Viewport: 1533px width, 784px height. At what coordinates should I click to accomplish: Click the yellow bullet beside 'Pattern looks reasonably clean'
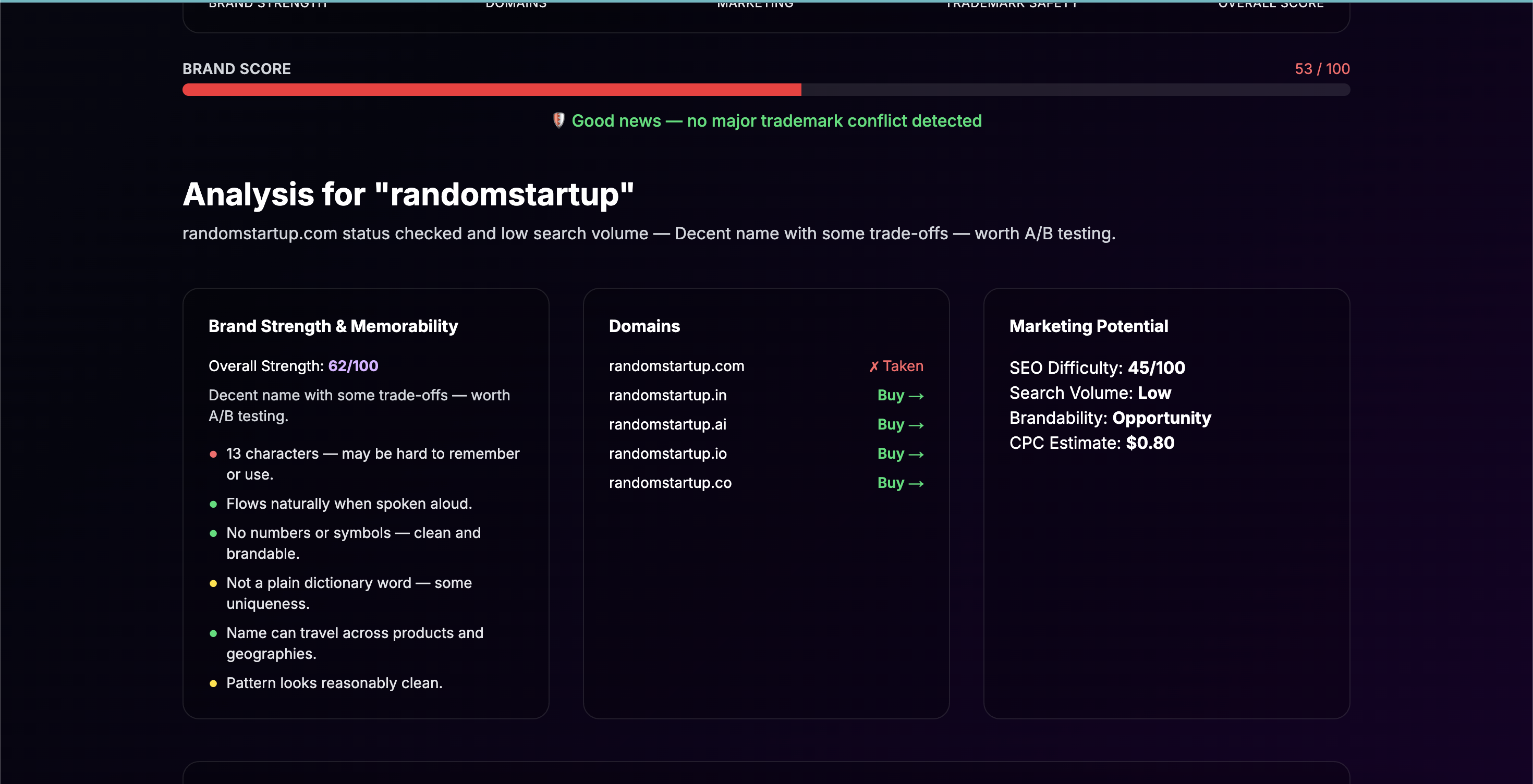click(x=214, y=683)
